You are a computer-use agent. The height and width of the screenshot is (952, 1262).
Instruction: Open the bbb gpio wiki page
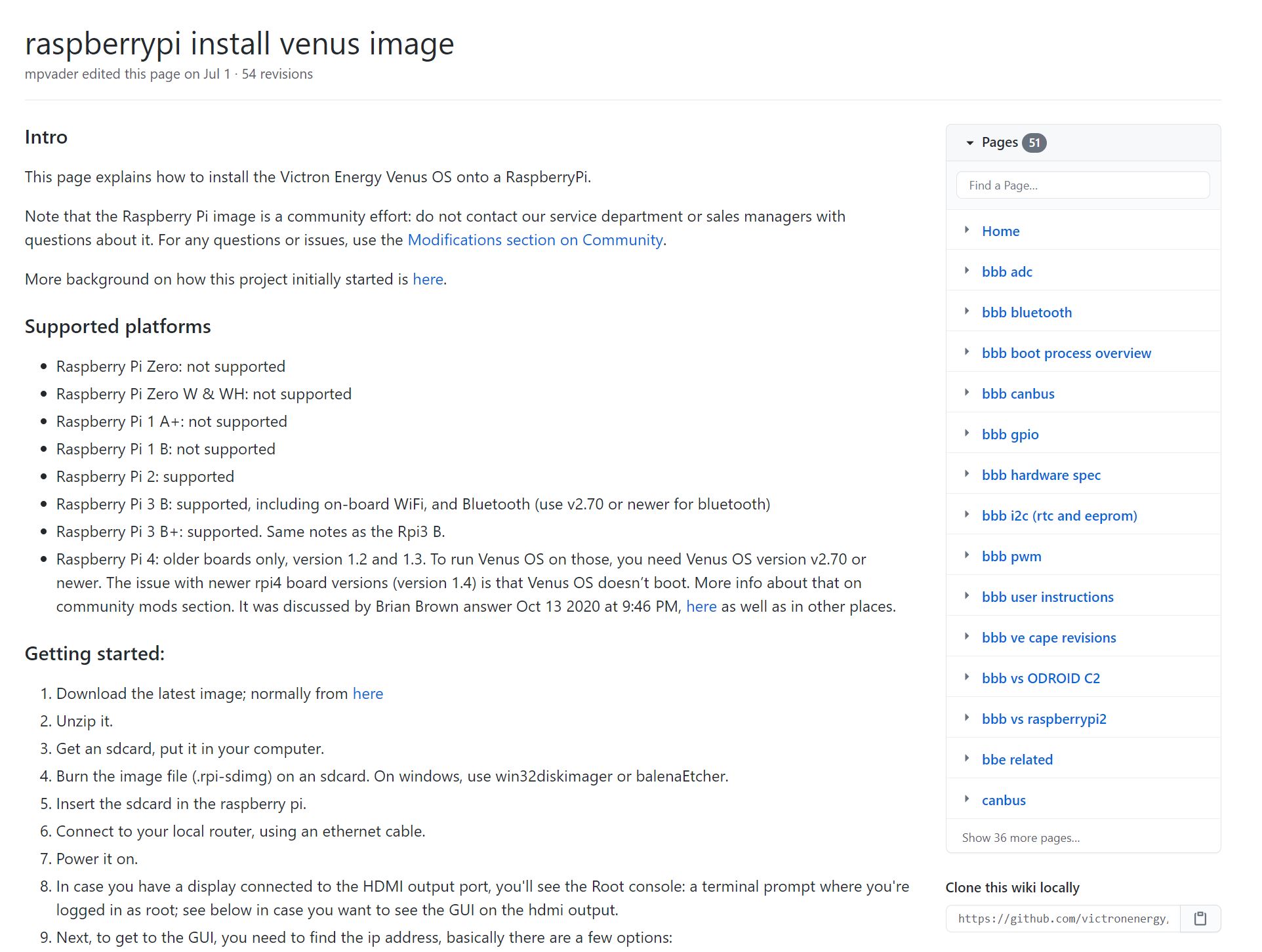[x=1010, y=434]
